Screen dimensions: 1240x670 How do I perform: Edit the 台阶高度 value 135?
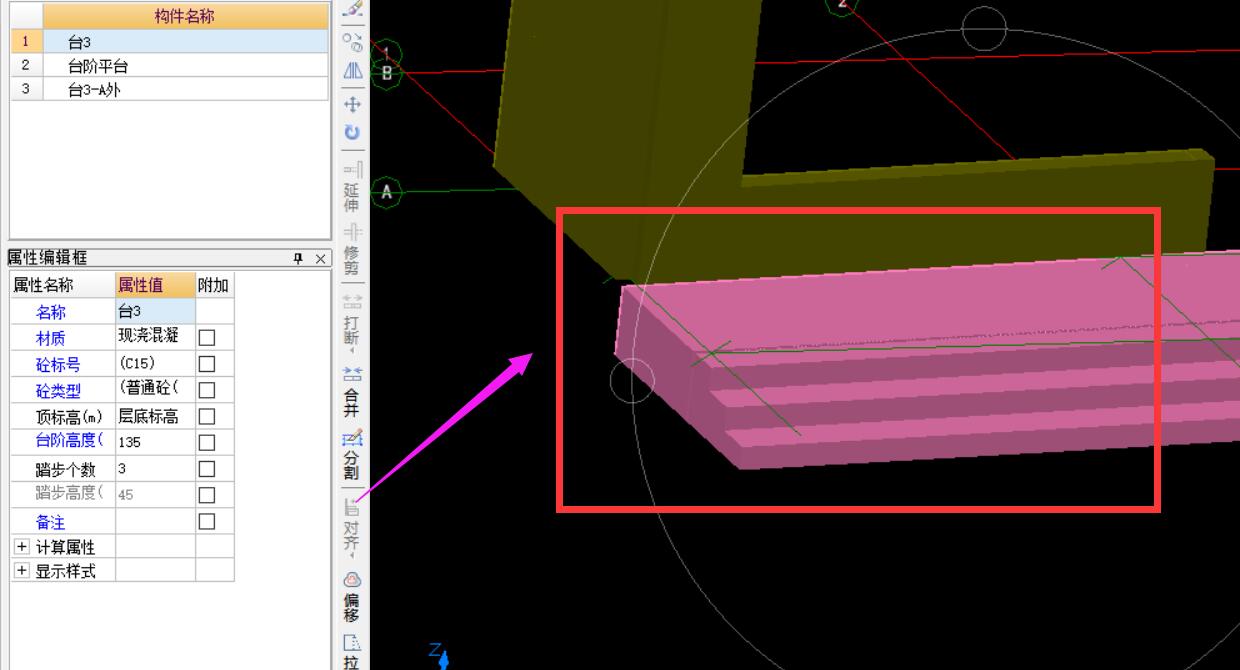click(155, 441)
